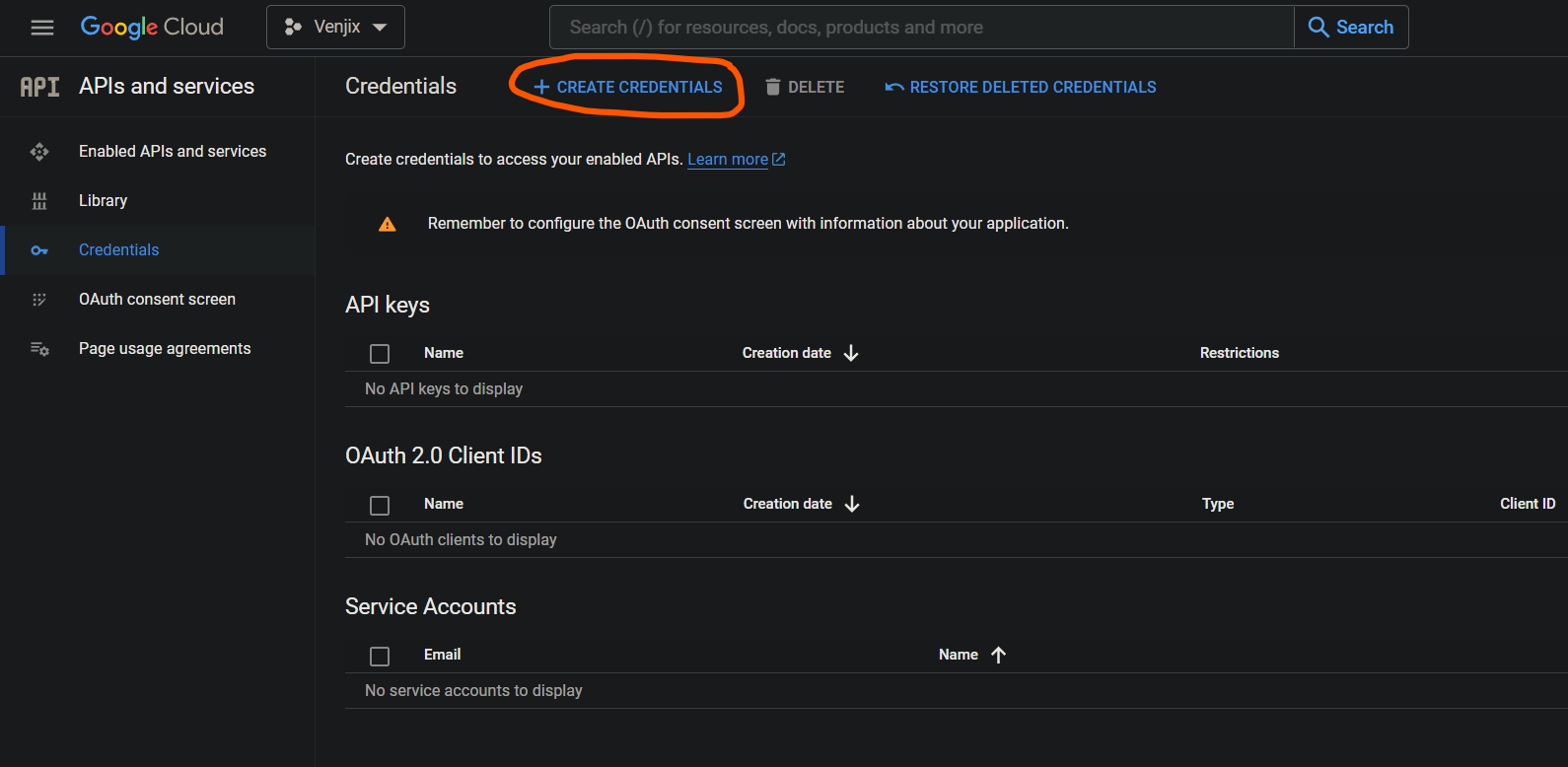Click the magnifier icon in Search button
This screenshot has height=767, width=1568.
point(1319,27)
